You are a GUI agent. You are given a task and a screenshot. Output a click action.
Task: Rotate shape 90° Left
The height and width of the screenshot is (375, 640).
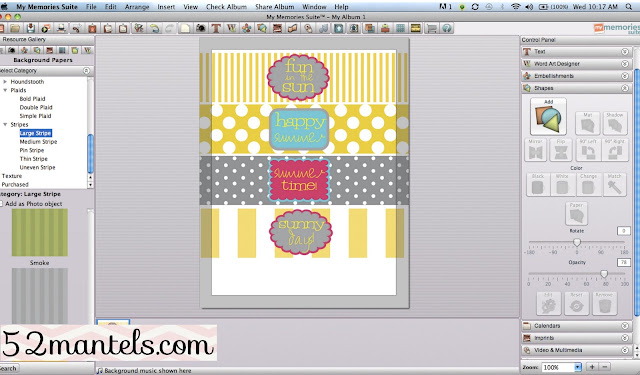(588, 150)
